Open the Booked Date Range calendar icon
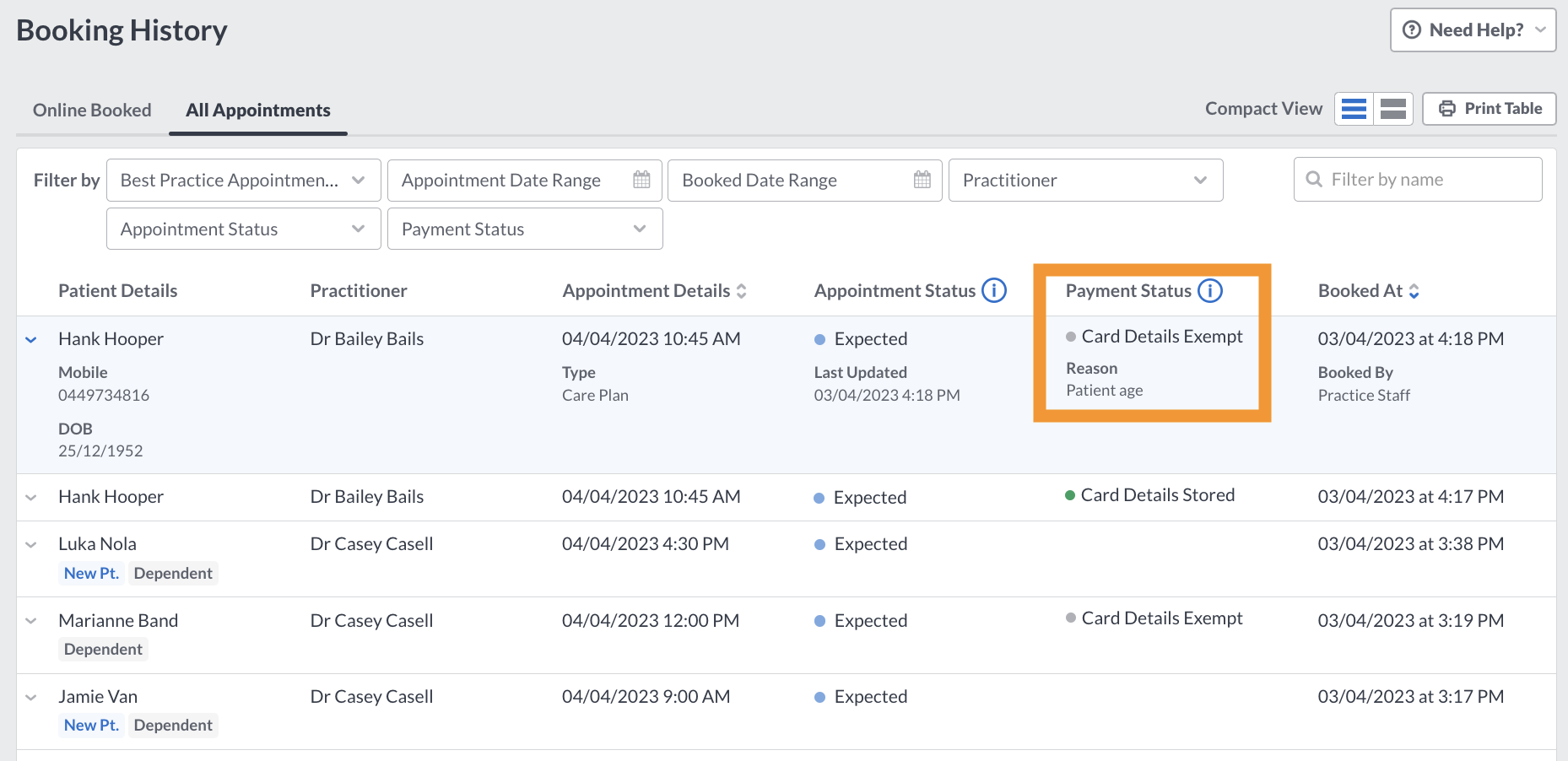 click(x=922, y=180)
